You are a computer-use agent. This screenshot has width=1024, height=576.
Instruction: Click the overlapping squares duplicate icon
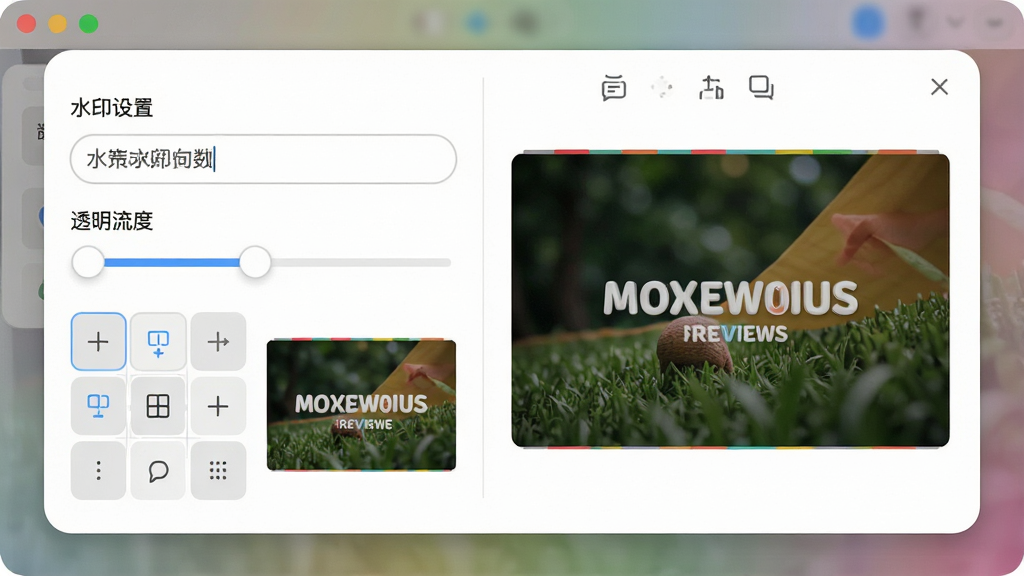click(761, 87)
